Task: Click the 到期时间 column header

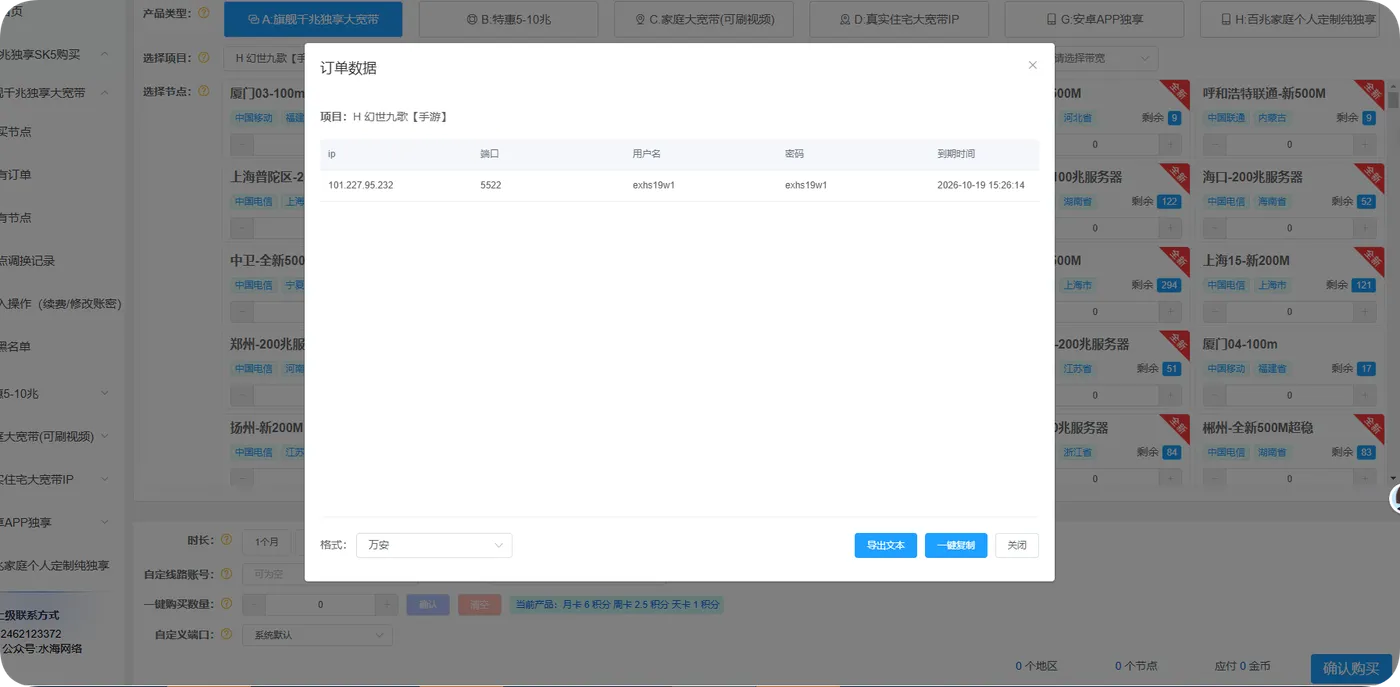Action: click(x=956, y=154)
